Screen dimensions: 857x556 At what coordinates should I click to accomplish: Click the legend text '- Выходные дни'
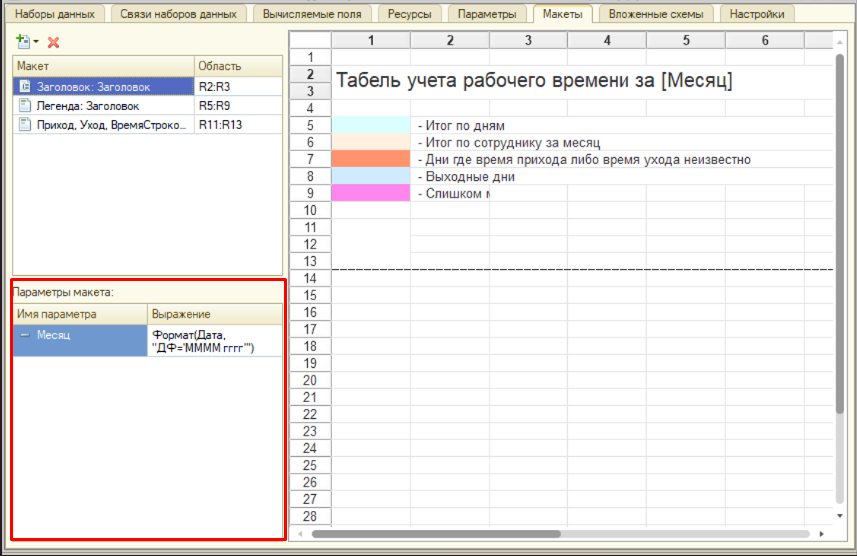(x=466, y=177)
